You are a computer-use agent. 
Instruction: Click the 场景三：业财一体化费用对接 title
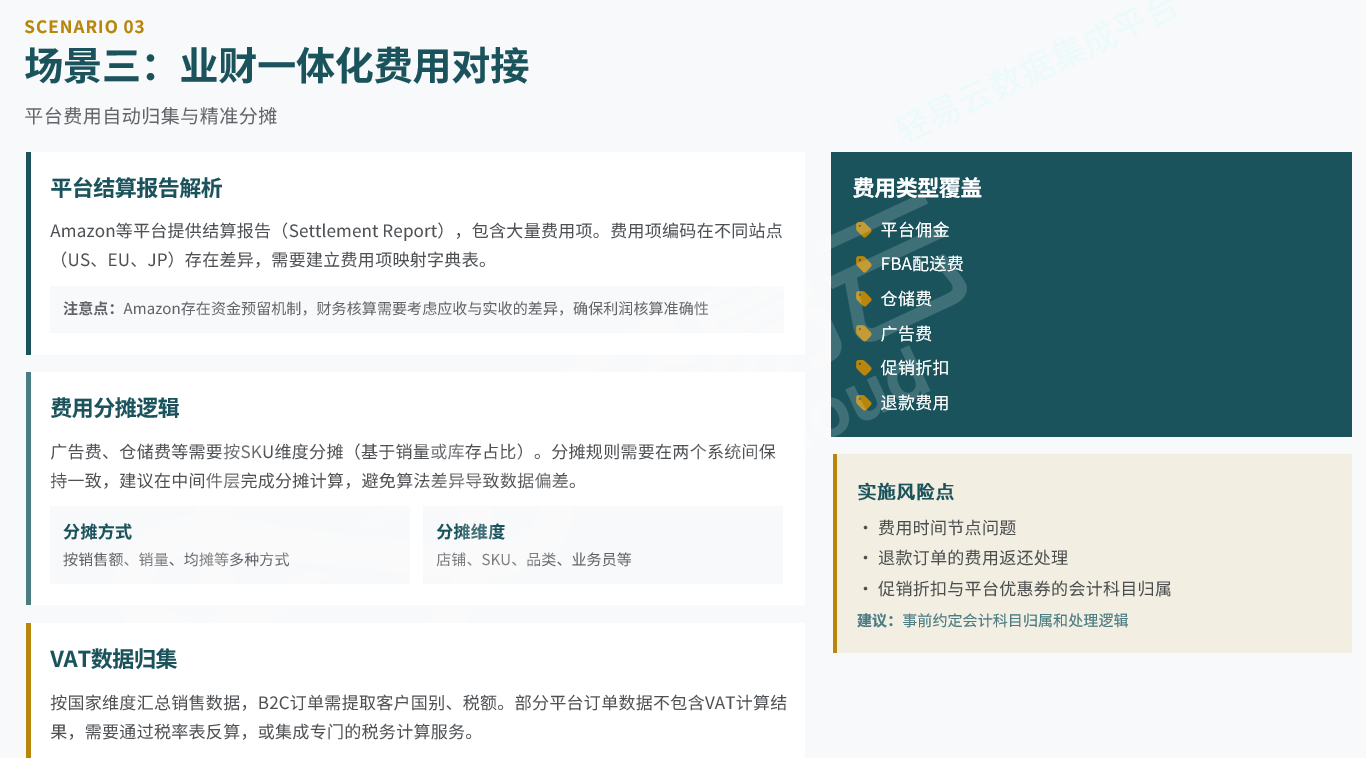coord(277,67)
